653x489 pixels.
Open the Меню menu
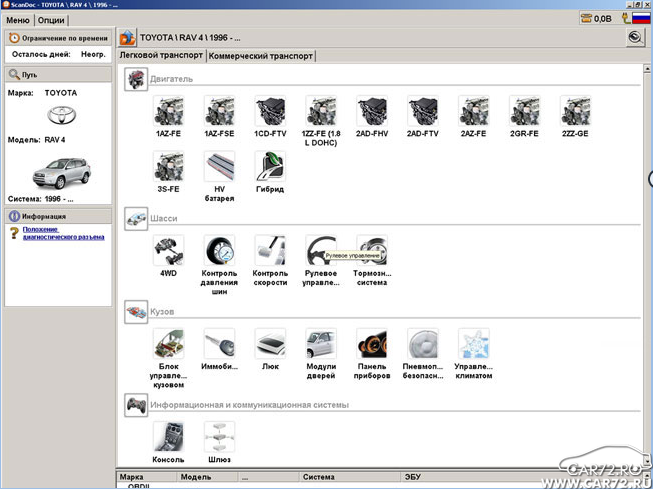coord(18,20)
